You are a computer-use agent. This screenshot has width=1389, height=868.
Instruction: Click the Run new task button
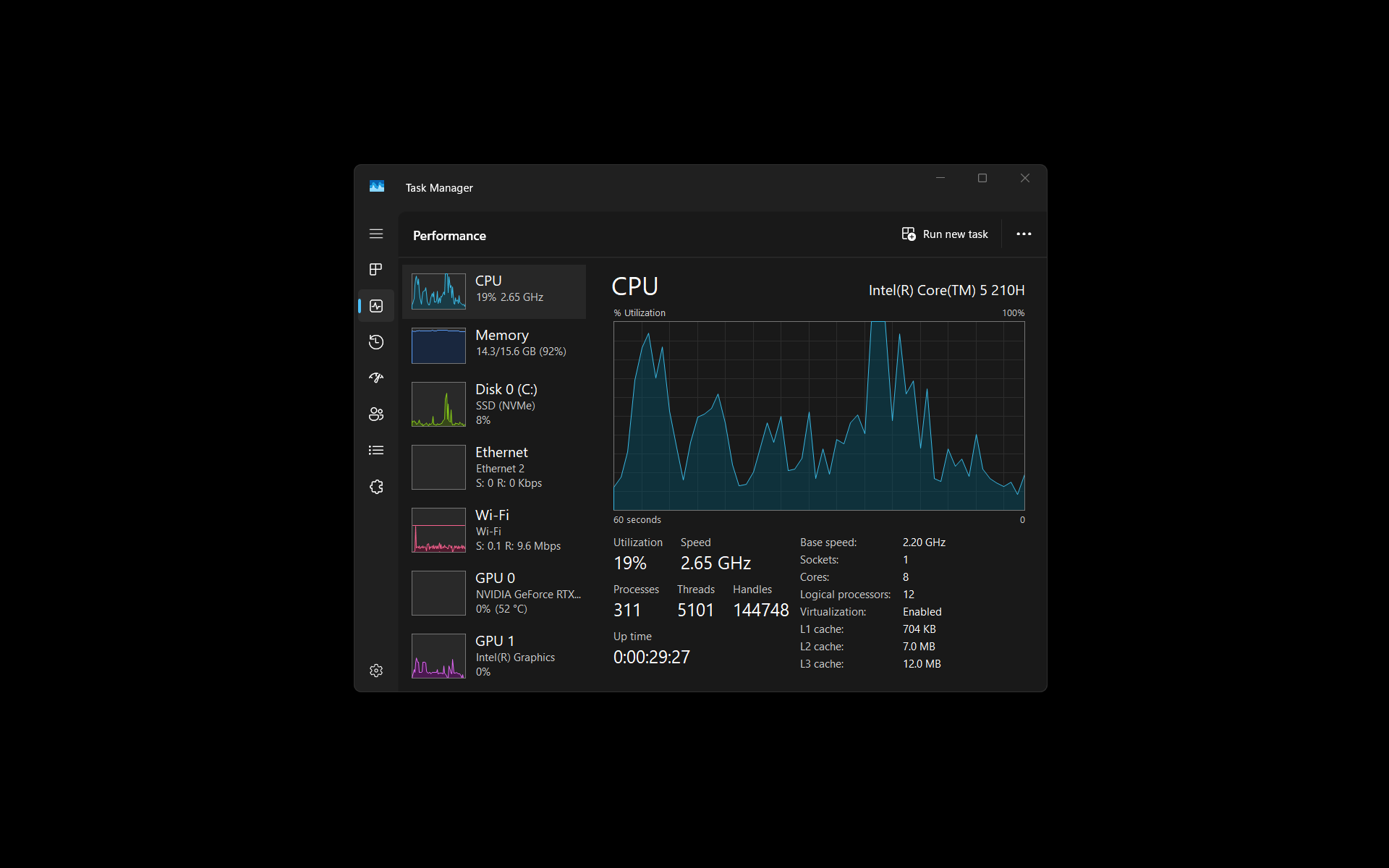[945, 234]
